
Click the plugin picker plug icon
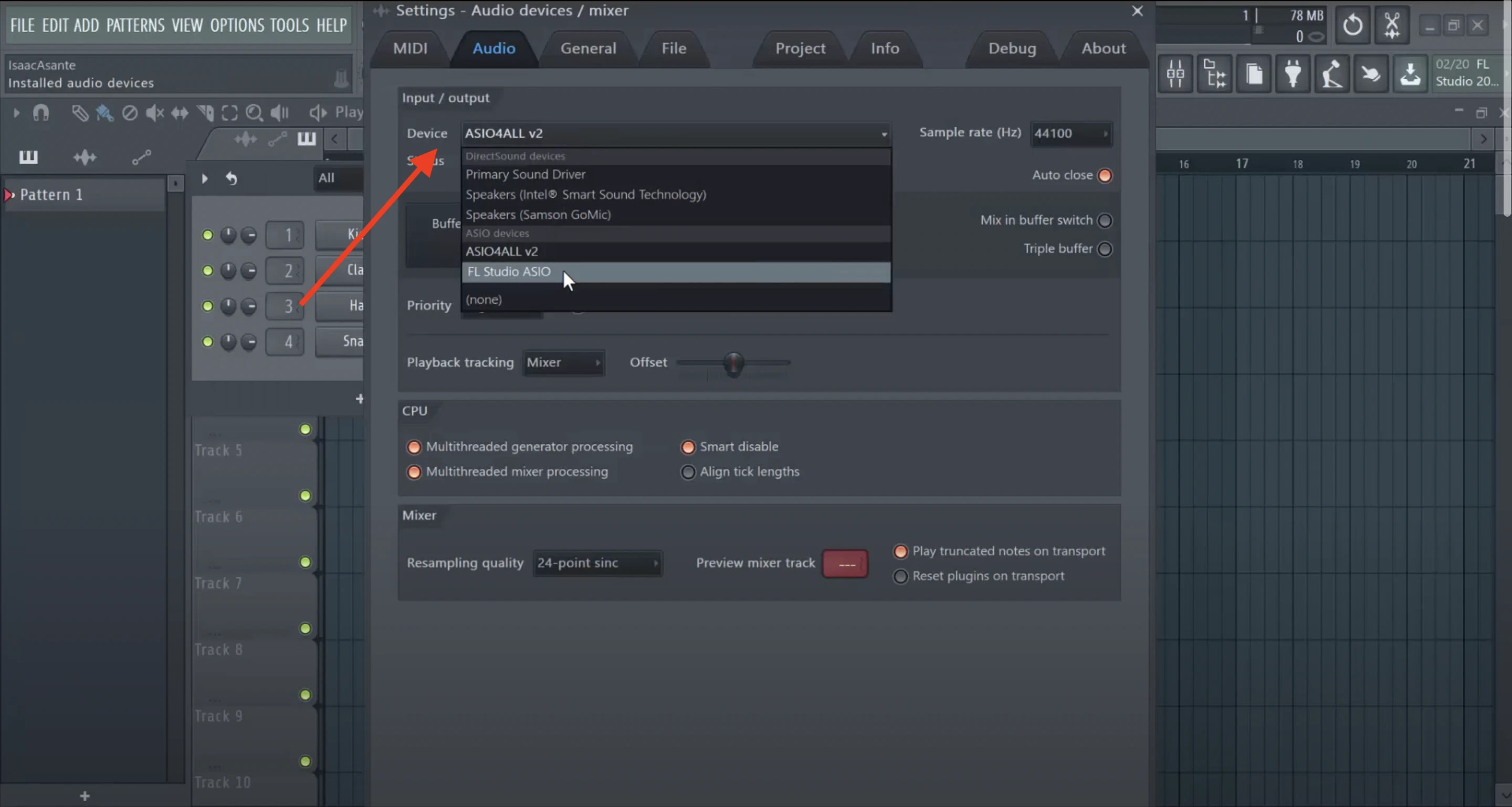[x=1293, y=75]
